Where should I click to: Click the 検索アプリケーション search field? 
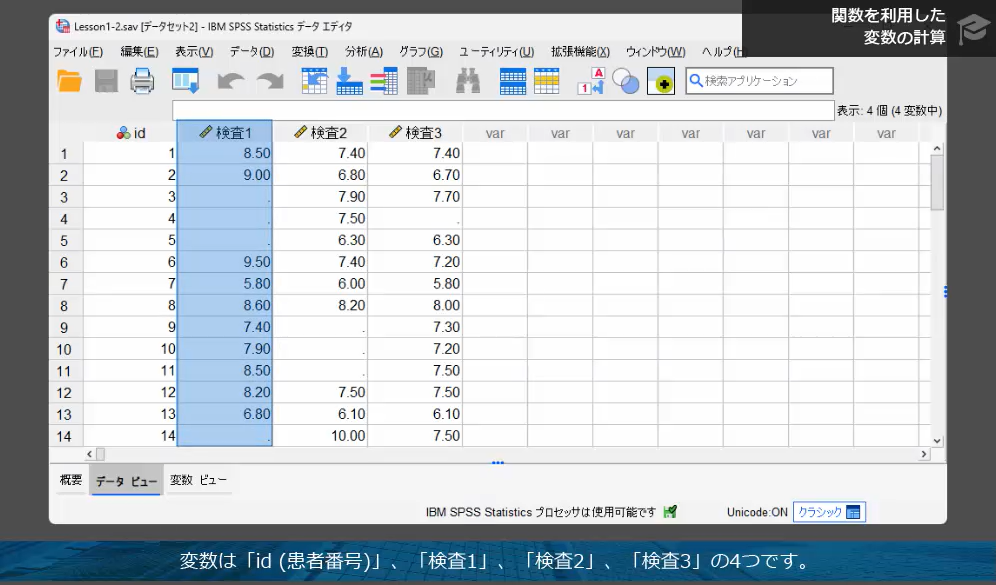click(765, 81)
